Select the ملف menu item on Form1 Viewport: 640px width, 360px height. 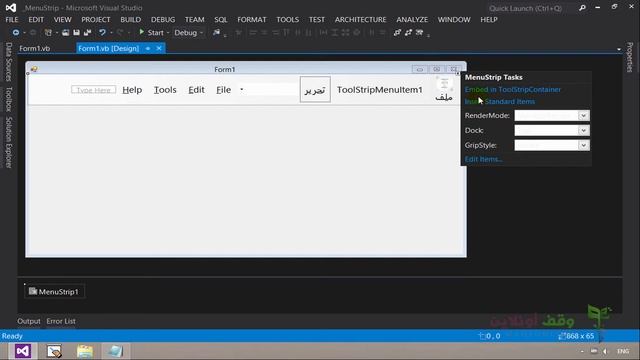coord(444,89)
